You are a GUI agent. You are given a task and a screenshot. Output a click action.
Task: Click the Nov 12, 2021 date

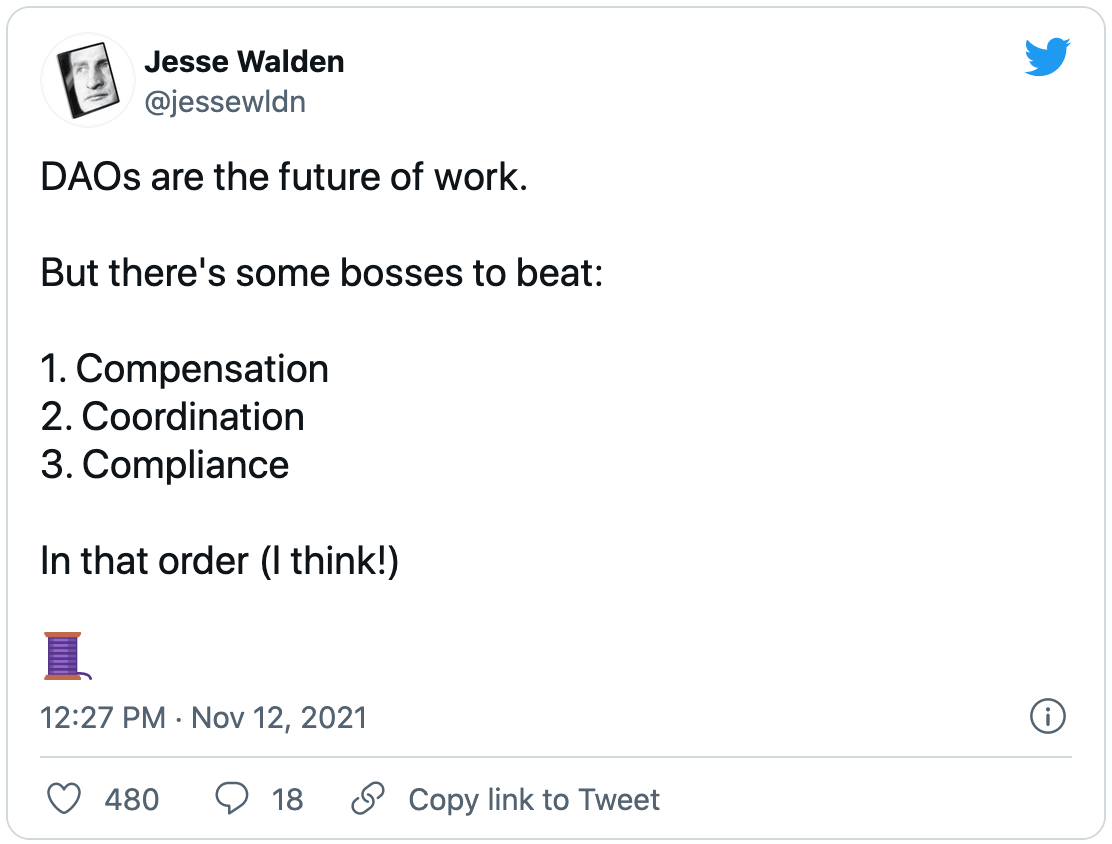point(279,718)
